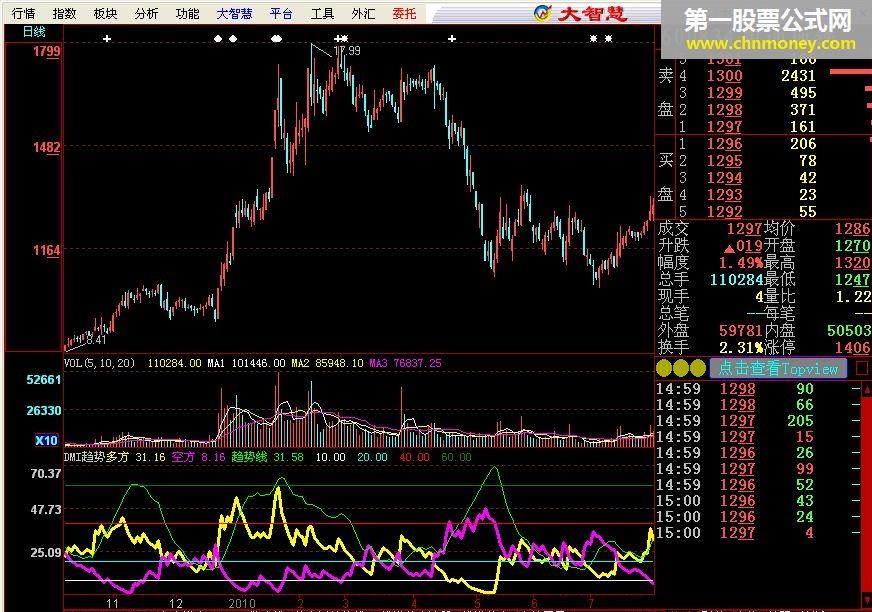This screenshot has height=612, width=872.
Task: Click the X10 volume scale label
Action: click(x=46, y=441)
